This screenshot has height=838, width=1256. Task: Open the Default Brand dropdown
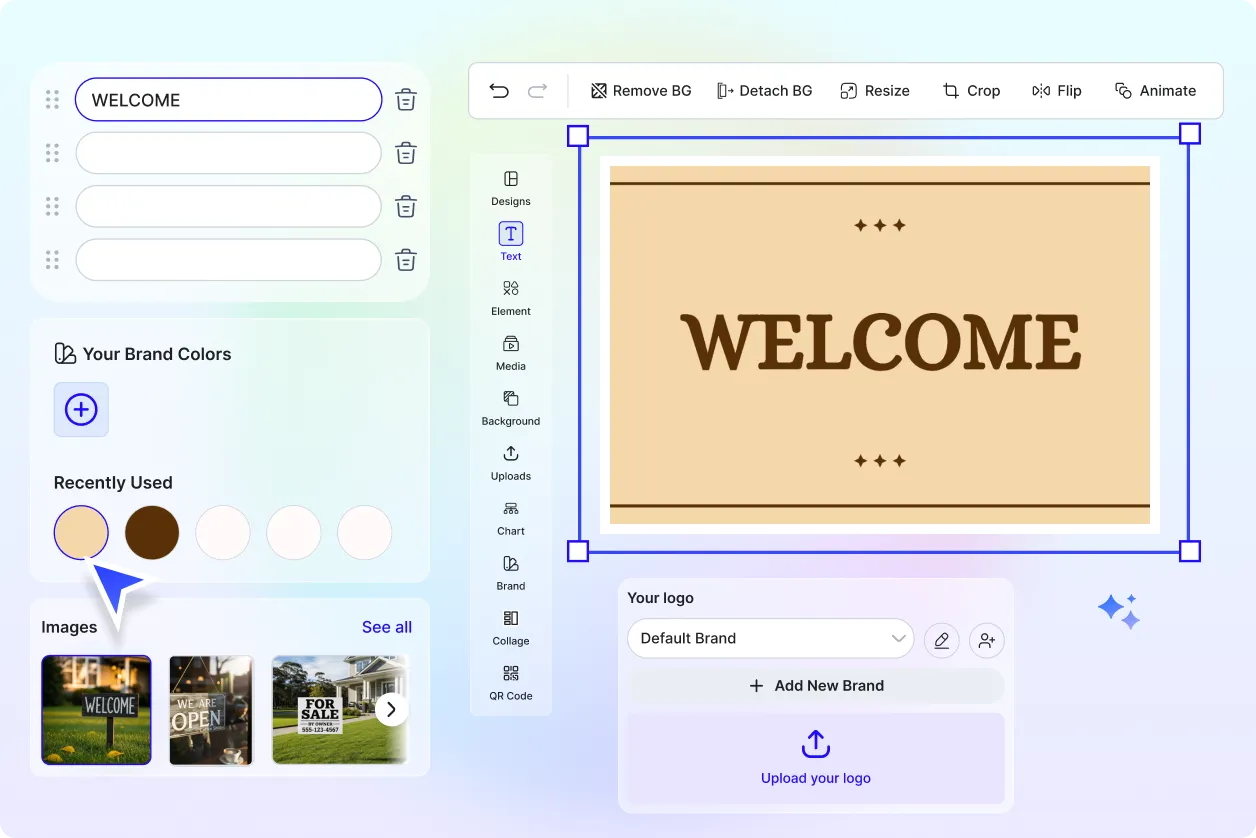click(770, 638)
